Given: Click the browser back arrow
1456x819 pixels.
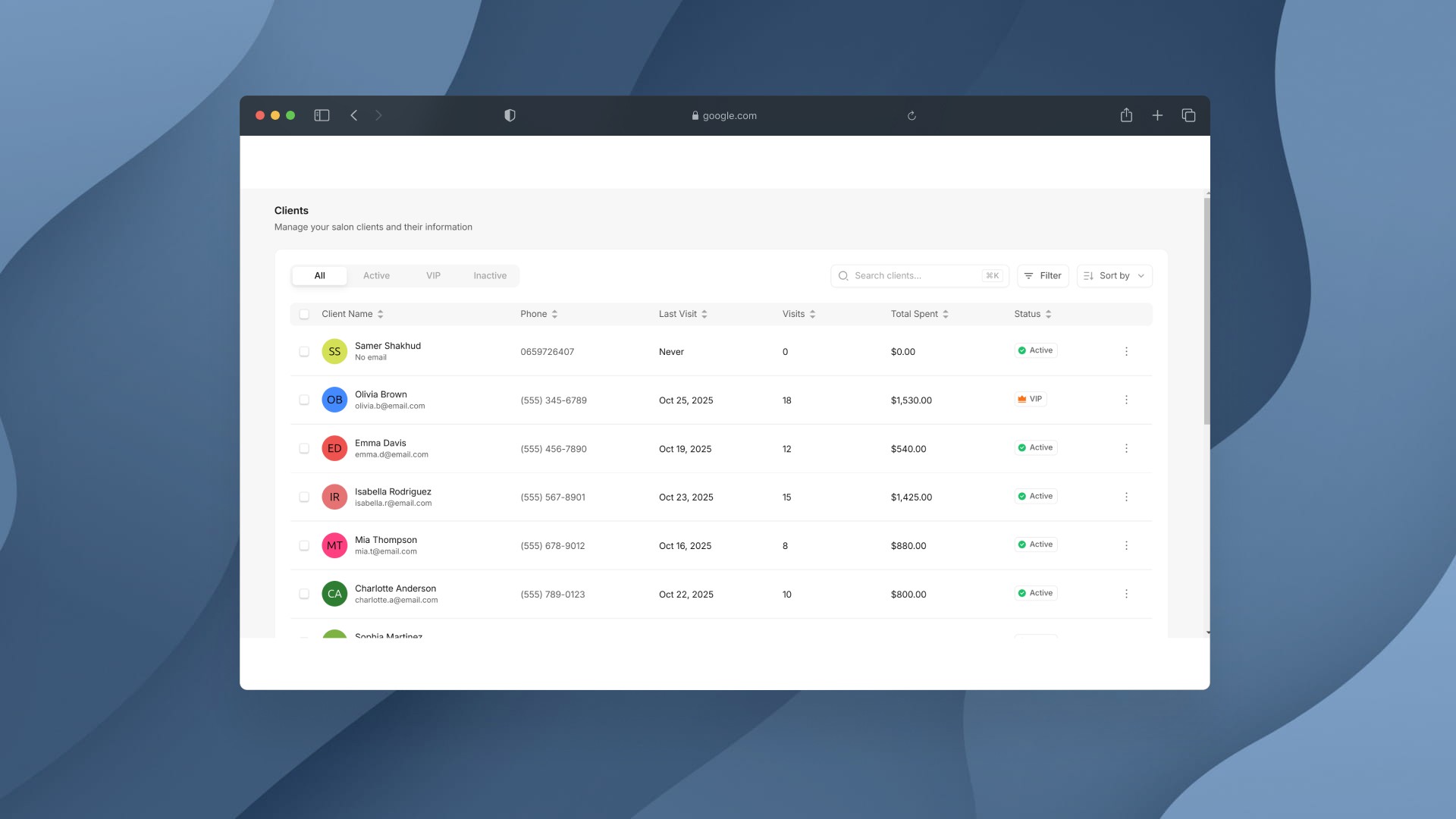Looking at the screenshot, I should pyautogui.click(x=353, y=115).
